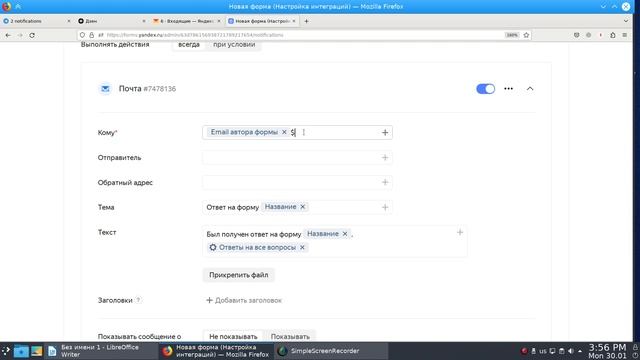Add a variable to the Текст field

(460, 232)
